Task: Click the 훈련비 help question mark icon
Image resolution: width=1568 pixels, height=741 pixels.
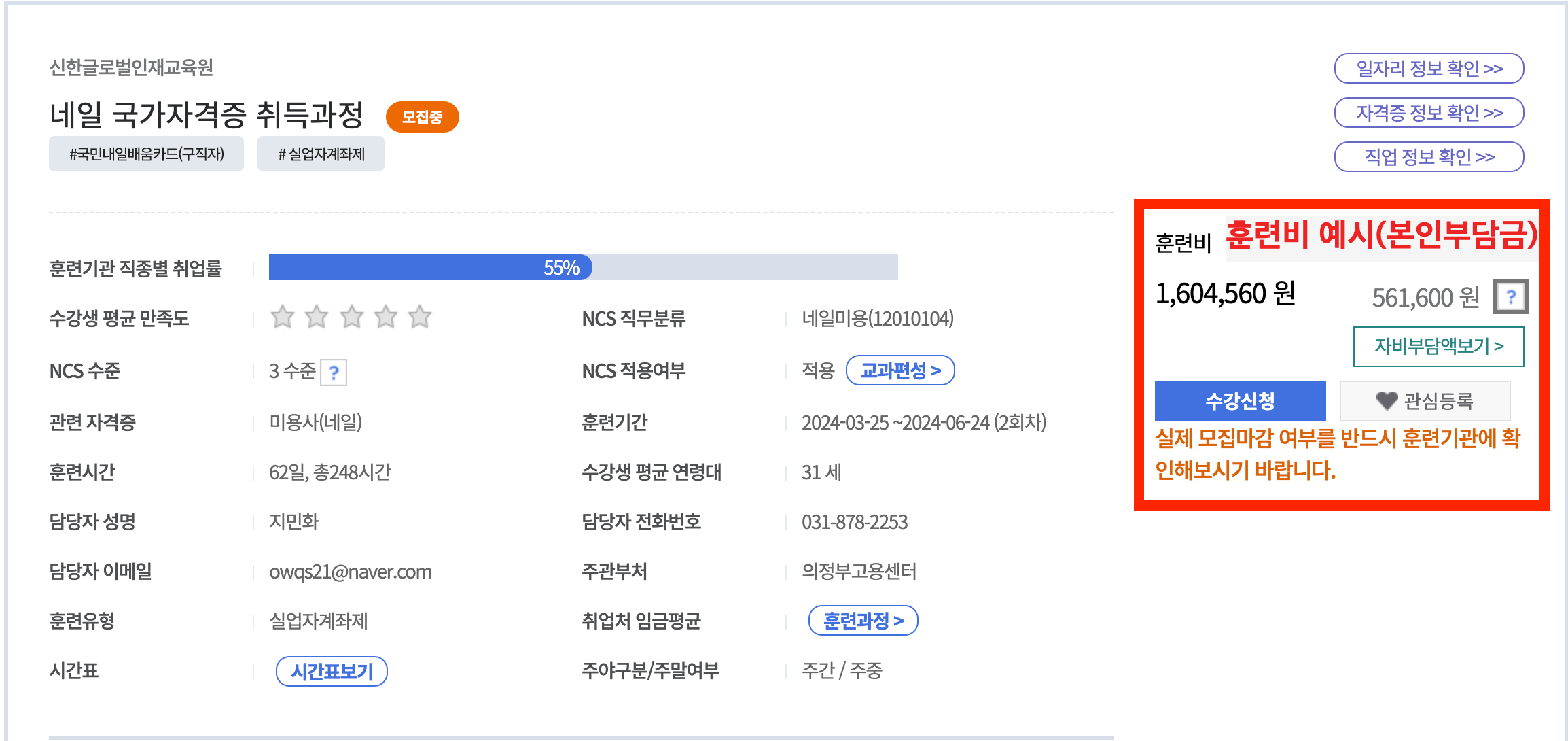Action: [1510, 296]
